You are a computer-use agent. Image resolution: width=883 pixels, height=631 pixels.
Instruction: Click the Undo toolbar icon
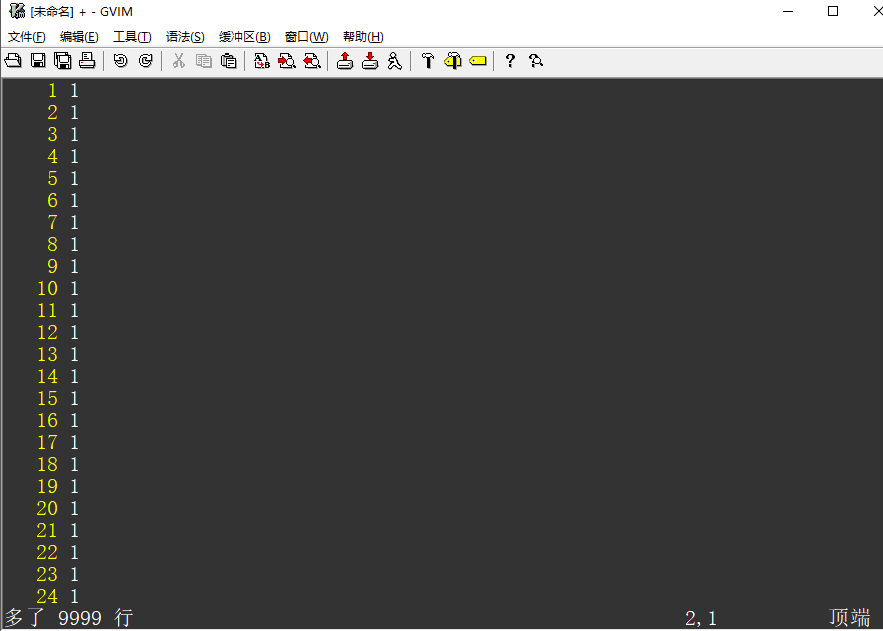(x=121, y=61)
